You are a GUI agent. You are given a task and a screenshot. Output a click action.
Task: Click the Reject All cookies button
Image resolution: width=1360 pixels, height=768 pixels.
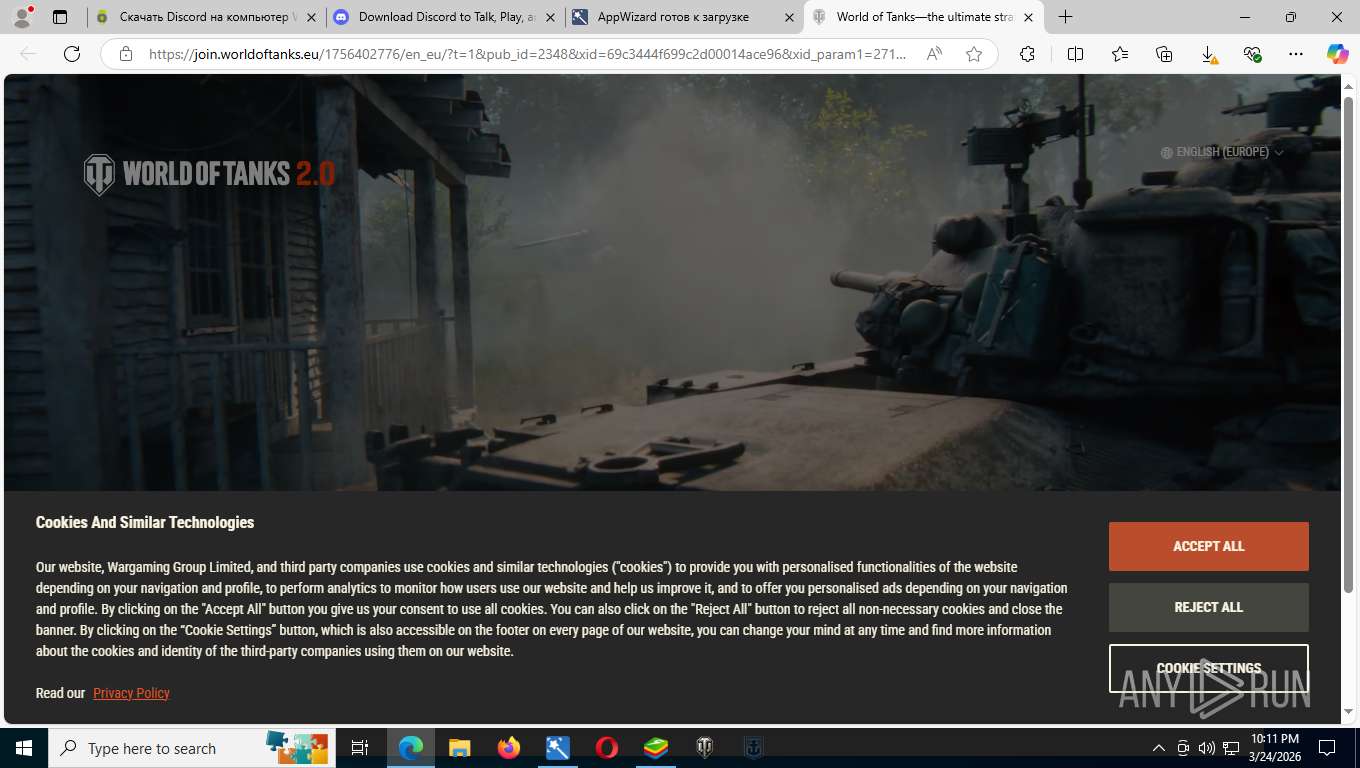(x=1208, y=607)
